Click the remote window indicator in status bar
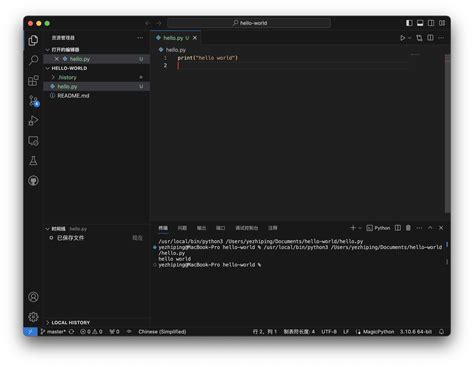474x367 pixels. (30, 332)
